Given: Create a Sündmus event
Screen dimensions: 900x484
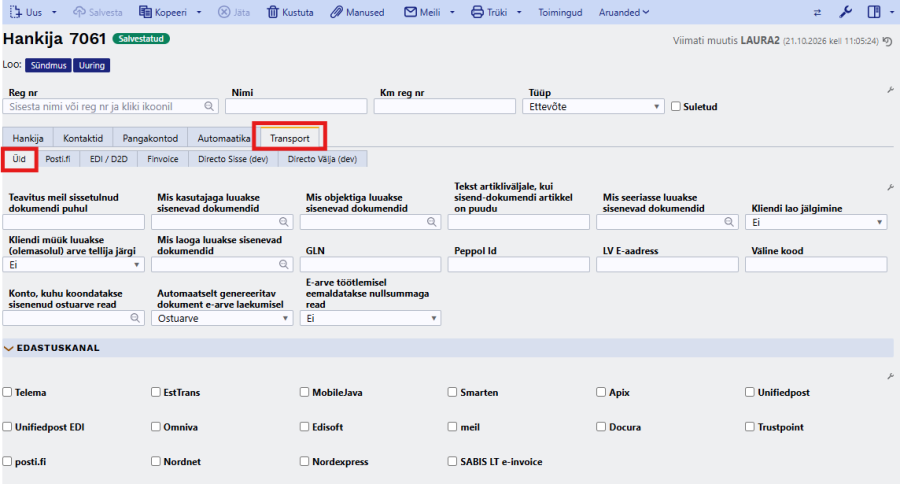Looking at the screenshot, I should coord(48,65).
